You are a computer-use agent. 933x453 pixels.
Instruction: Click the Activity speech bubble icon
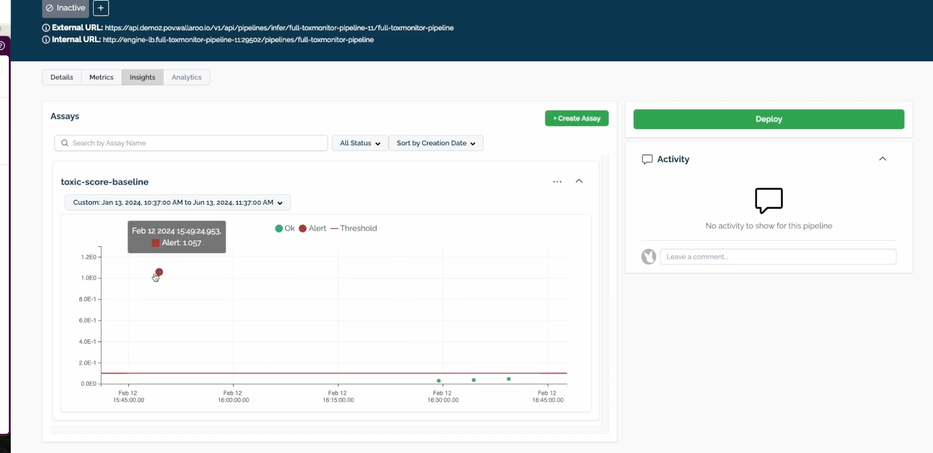click(x=647, y=160)
